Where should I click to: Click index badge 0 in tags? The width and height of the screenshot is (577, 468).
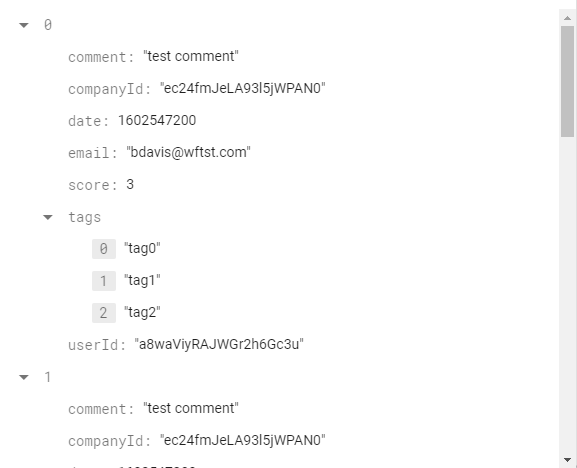point(104,249)
